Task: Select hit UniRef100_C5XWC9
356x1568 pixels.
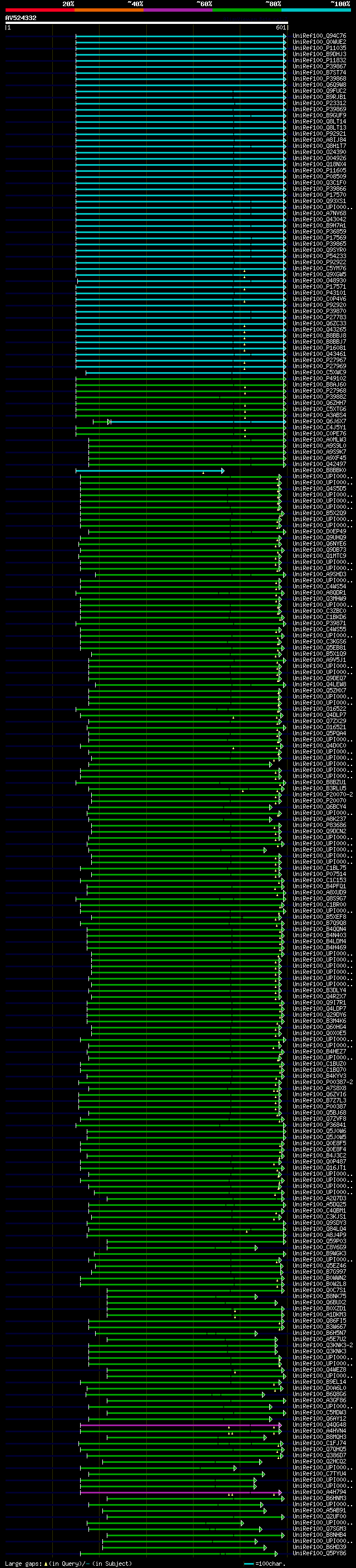Action: pos(319,373)
